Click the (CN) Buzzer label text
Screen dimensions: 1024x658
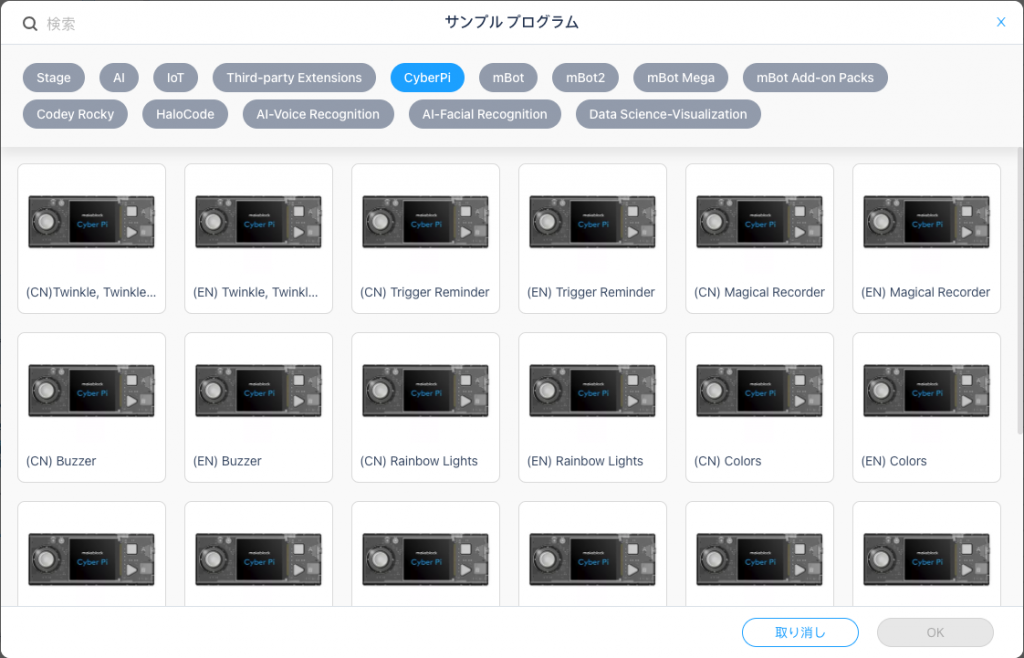coord(61,461)
